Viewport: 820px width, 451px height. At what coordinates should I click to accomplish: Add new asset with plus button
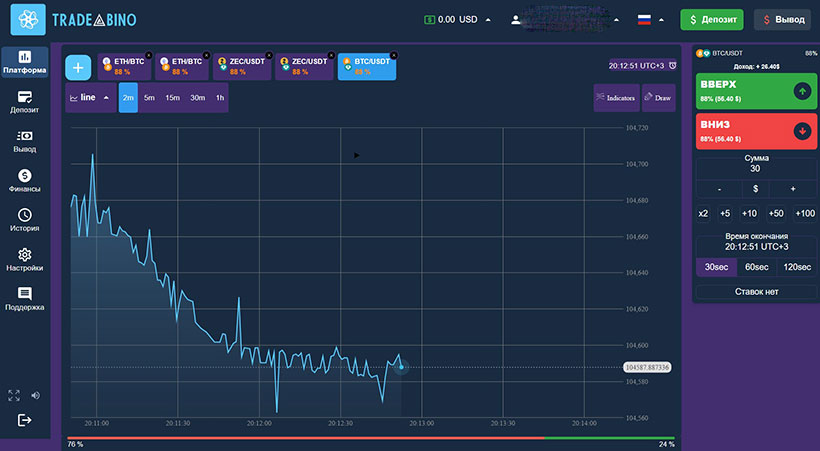click(x=80, y=67)
